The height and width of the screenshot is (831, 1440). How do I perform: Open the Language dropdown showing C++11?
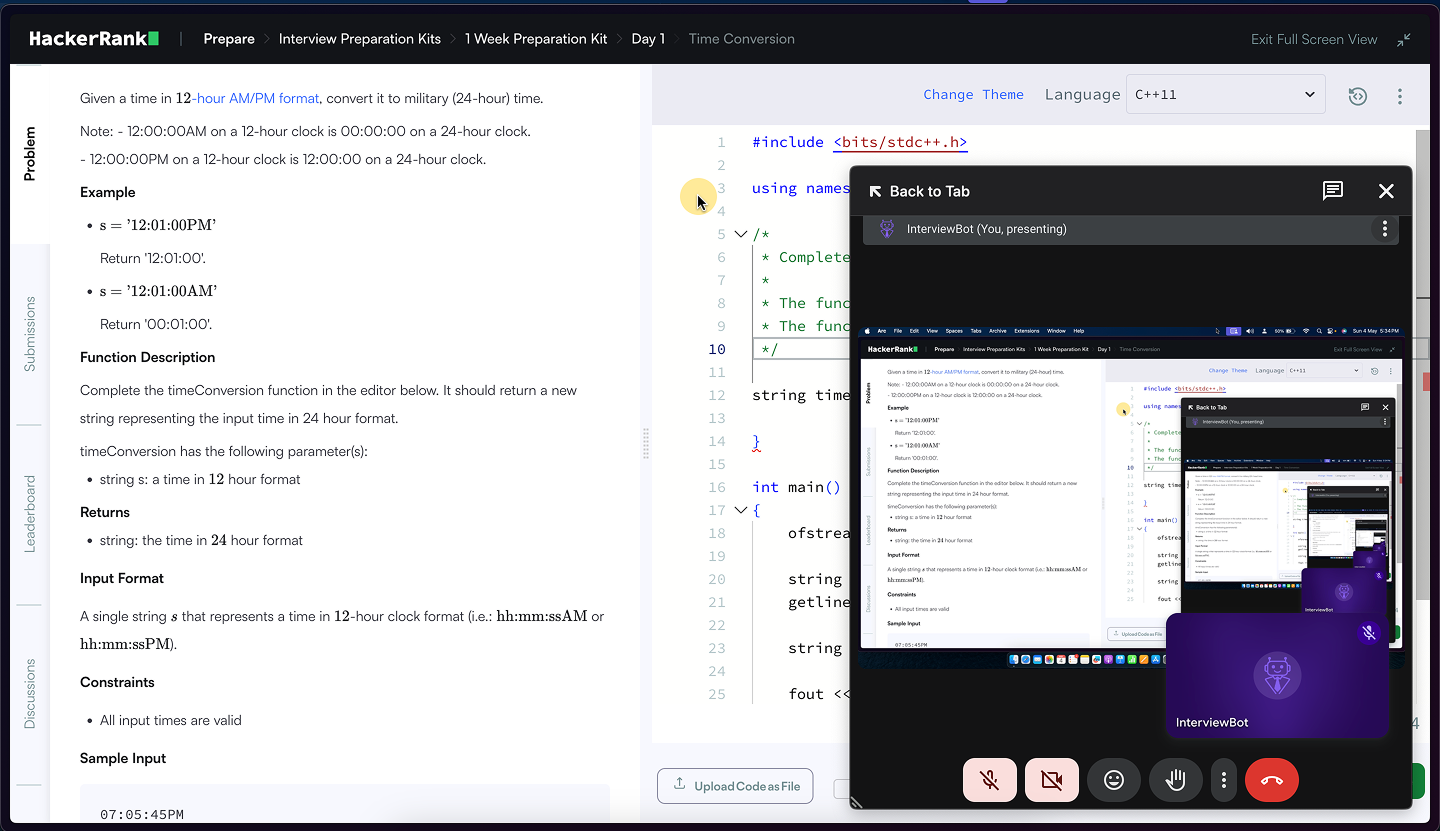pos(1226,93)
